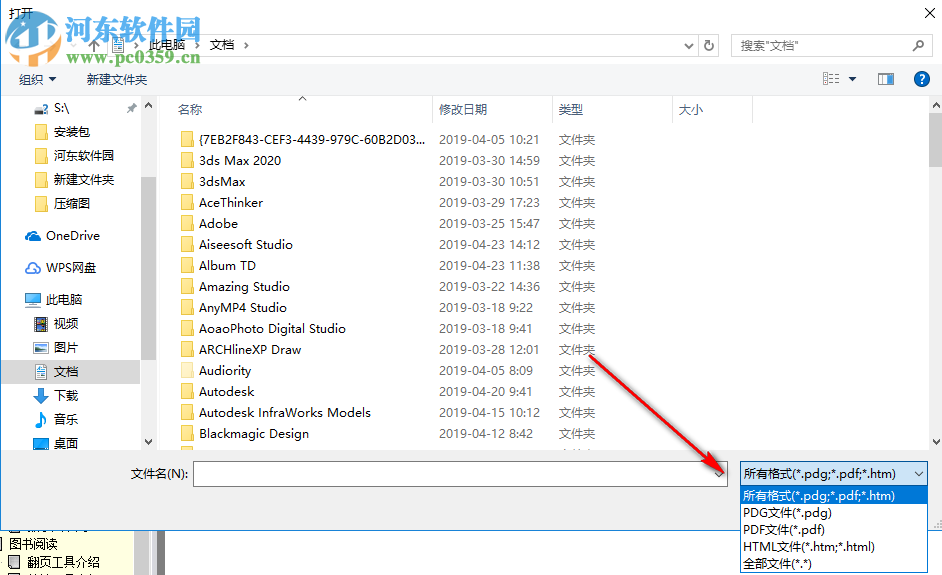Toggle the preview pane icon
Screen dimensions: 942x575
(x=886, y=79)
